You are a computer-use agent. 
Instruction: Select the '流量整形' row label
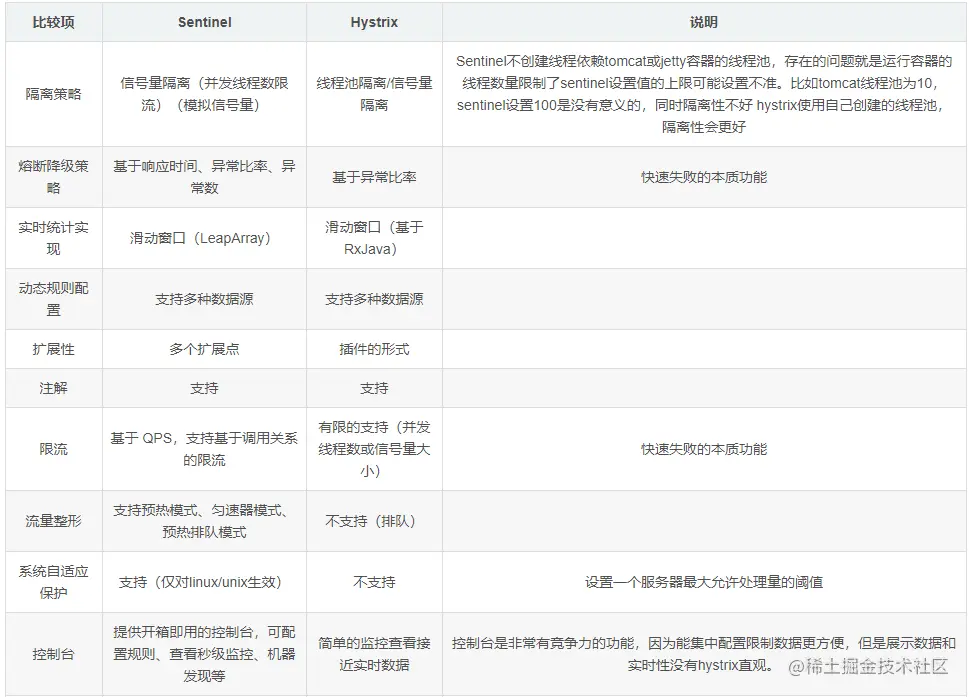click(54, 521)
